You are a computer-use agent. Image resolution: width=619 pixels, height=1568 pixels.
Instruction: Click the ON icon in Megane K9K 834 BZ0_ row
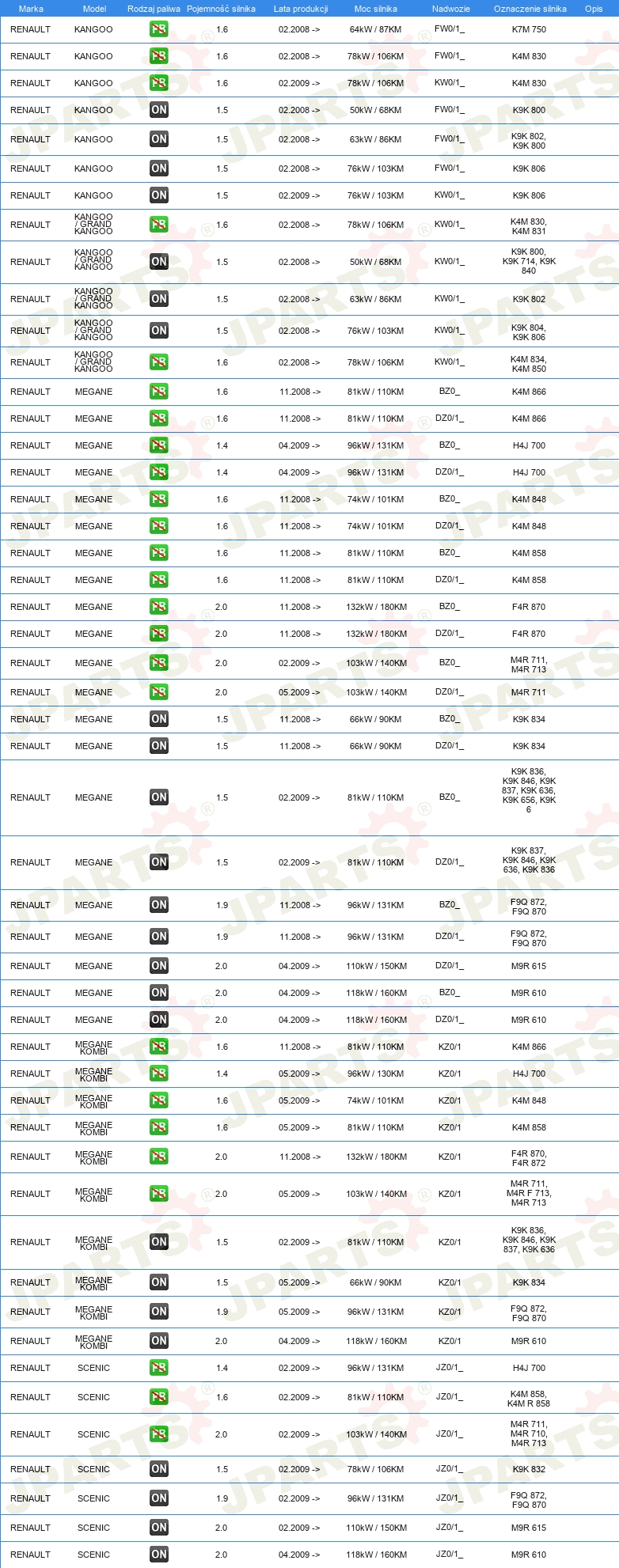pos(159,719)
